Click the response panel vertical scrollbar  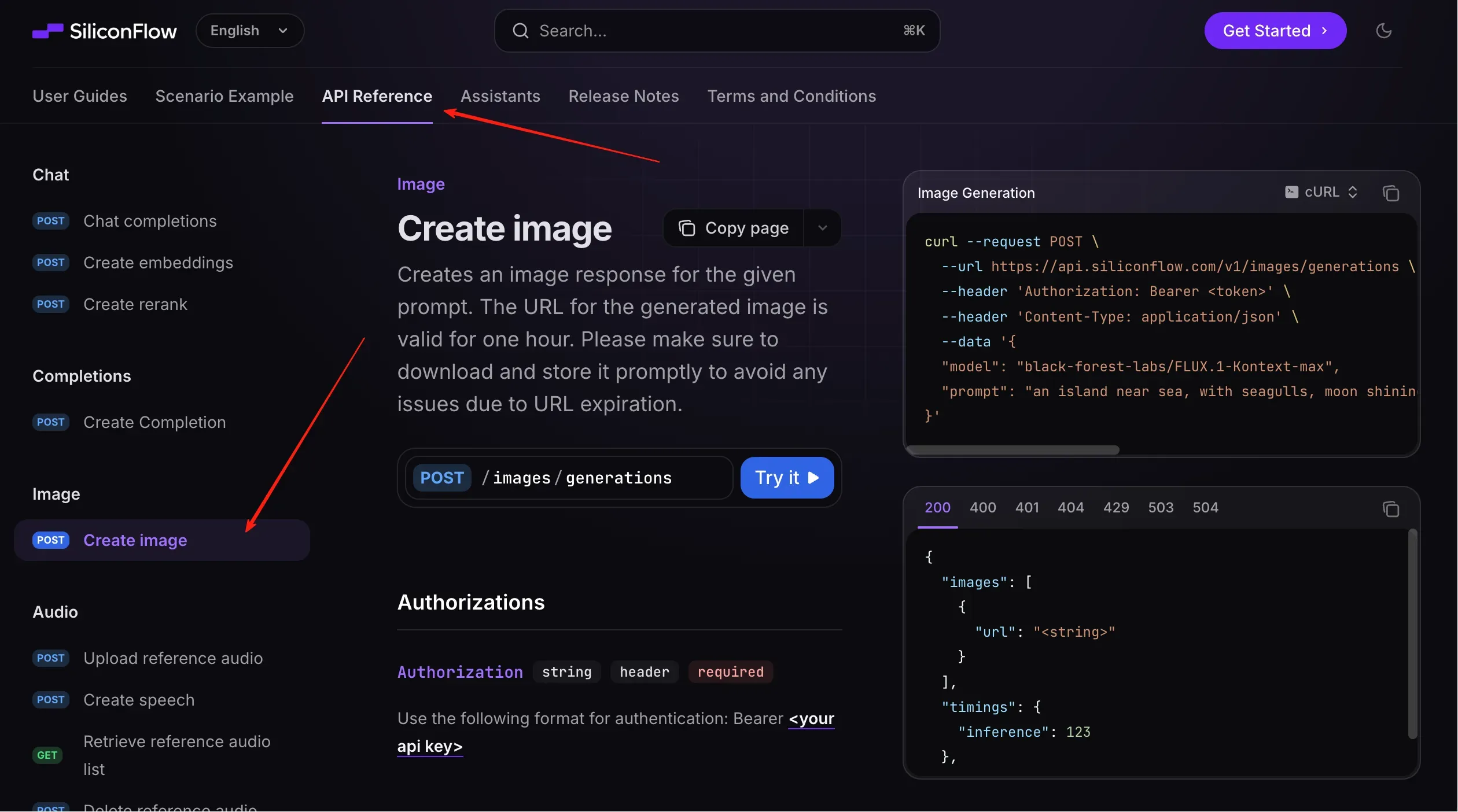click(1412, 634)
